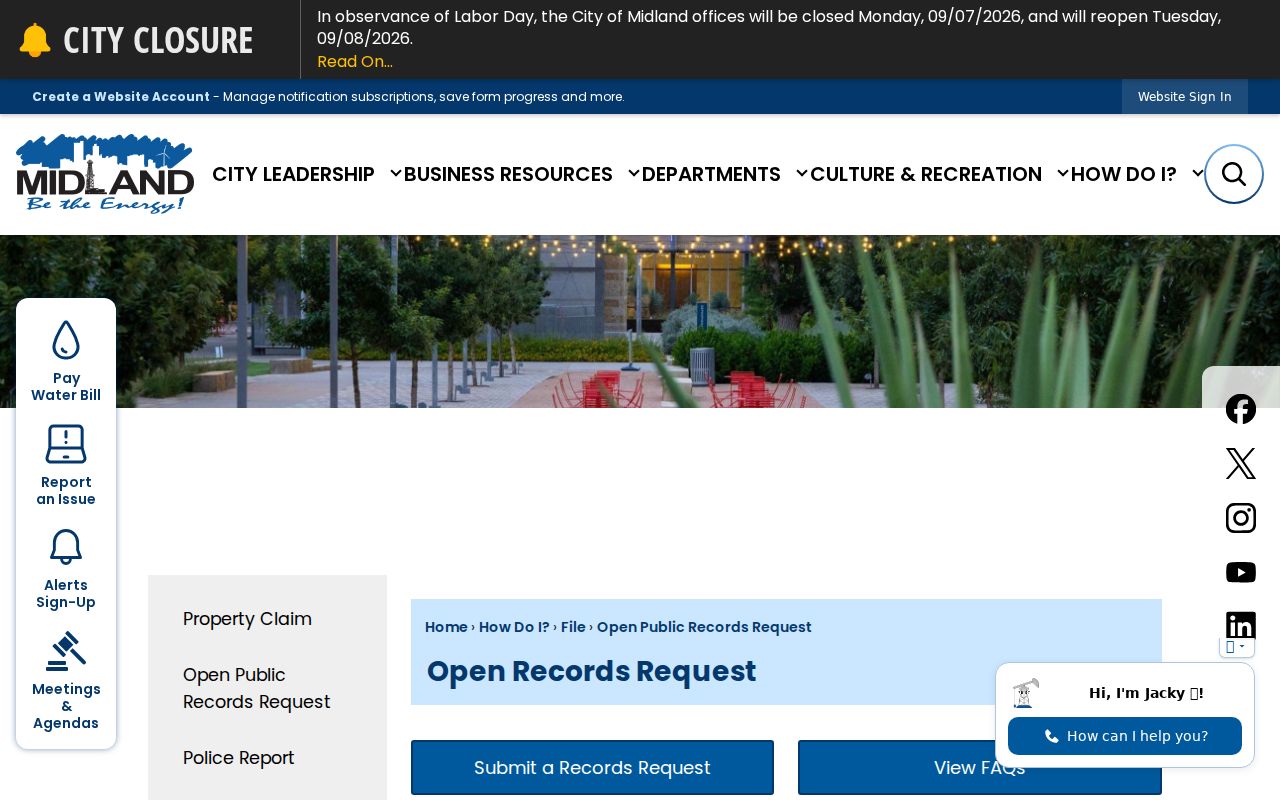Expand the Culture & Recreation menu chevron

tap(1062, 174)
